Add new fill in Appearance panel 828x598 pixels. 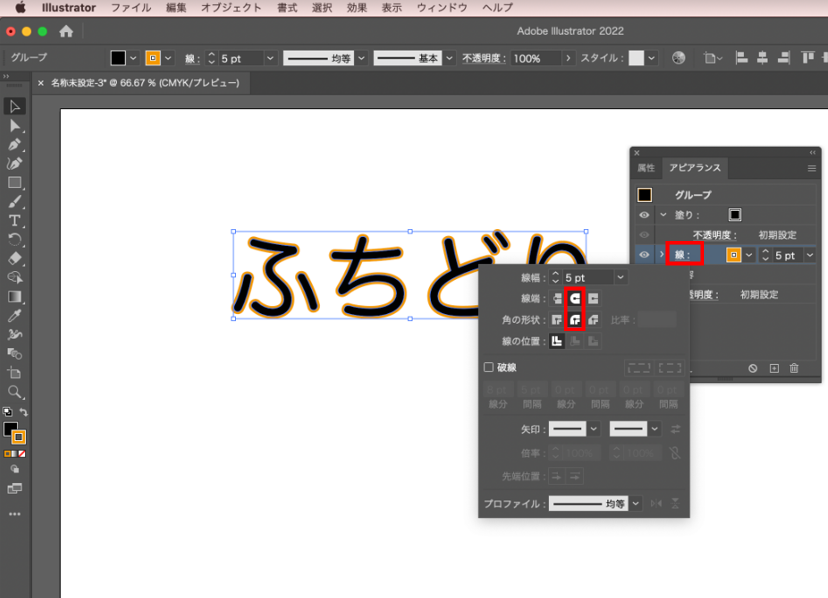774,368
